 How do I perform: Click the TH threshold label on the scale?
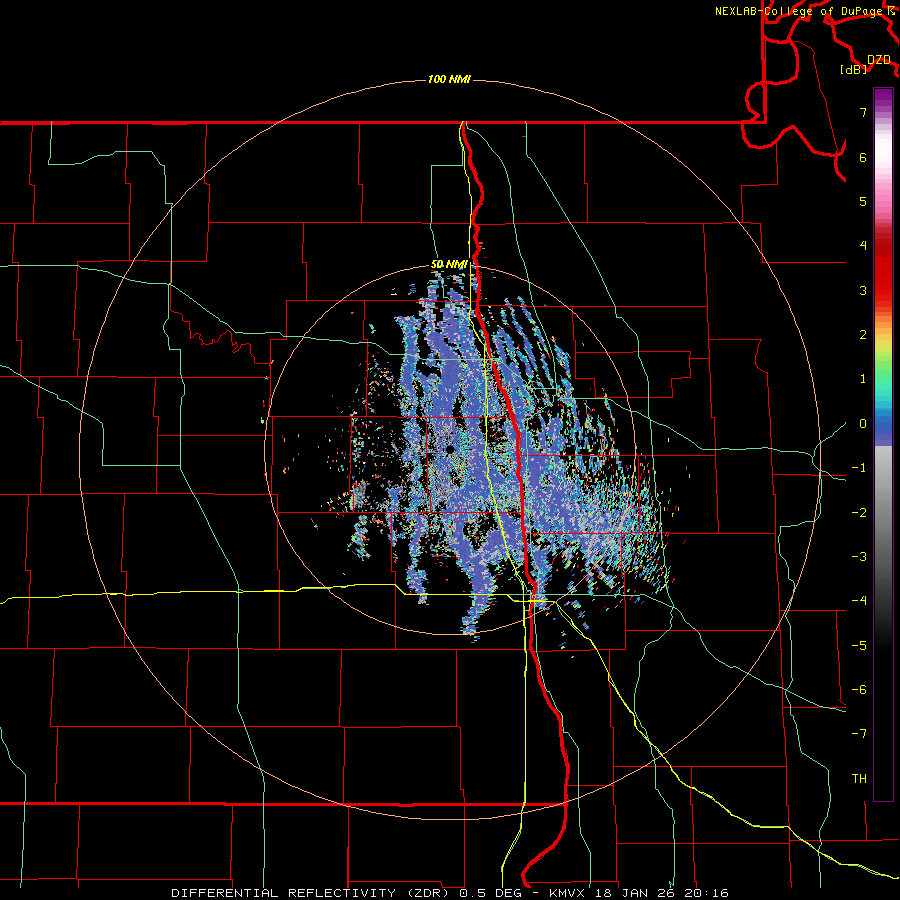tap(859, 779)
